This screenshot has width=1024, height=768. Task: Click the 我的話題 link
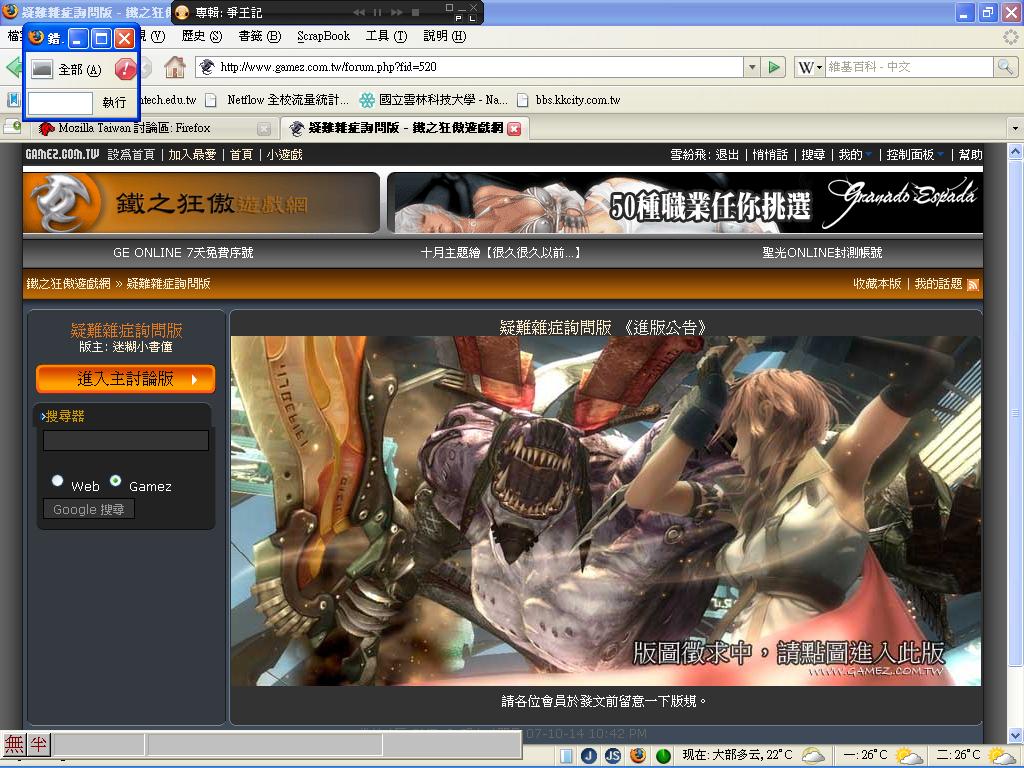pyautogui.click(x=938, y=283)
